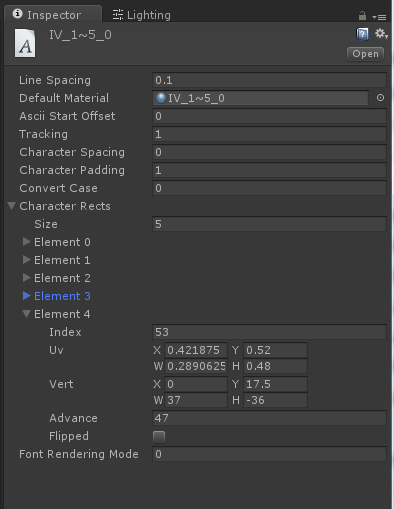The height and width of the screenshot is (509, 394).
Task: Click the Font Rendering Mode label
Action: [x=79, y=454]
